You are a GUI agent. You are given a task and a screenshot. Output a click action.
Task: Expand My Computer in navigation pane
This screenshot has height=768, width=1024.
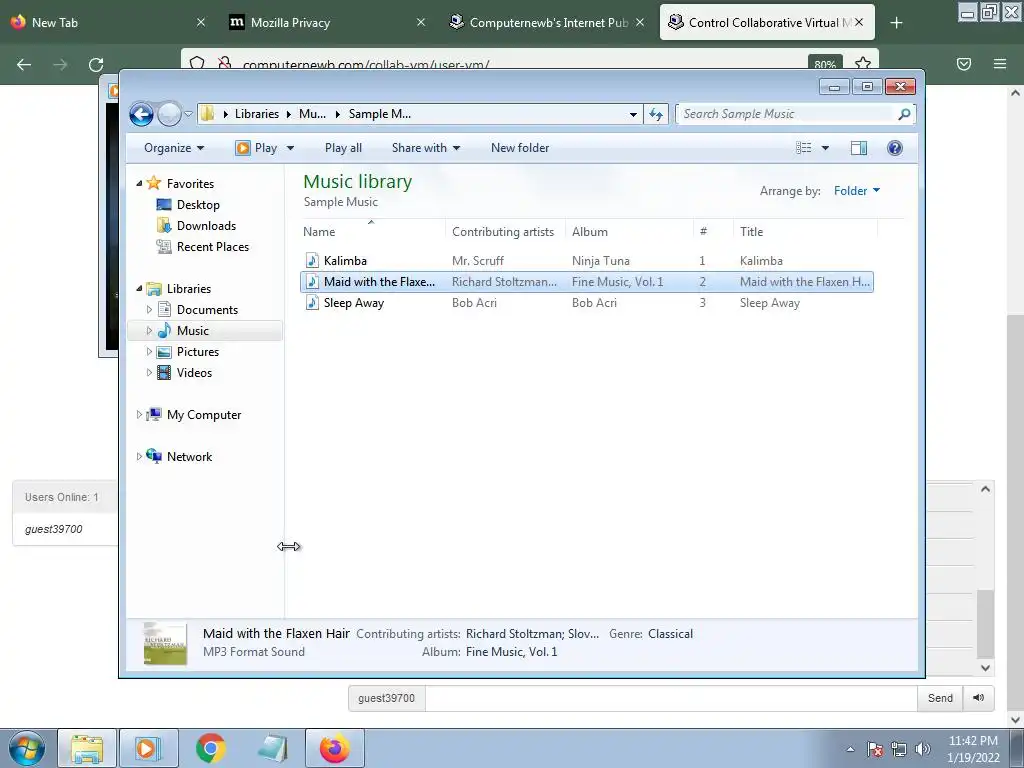pyautogui.click(x=138, y=415)
